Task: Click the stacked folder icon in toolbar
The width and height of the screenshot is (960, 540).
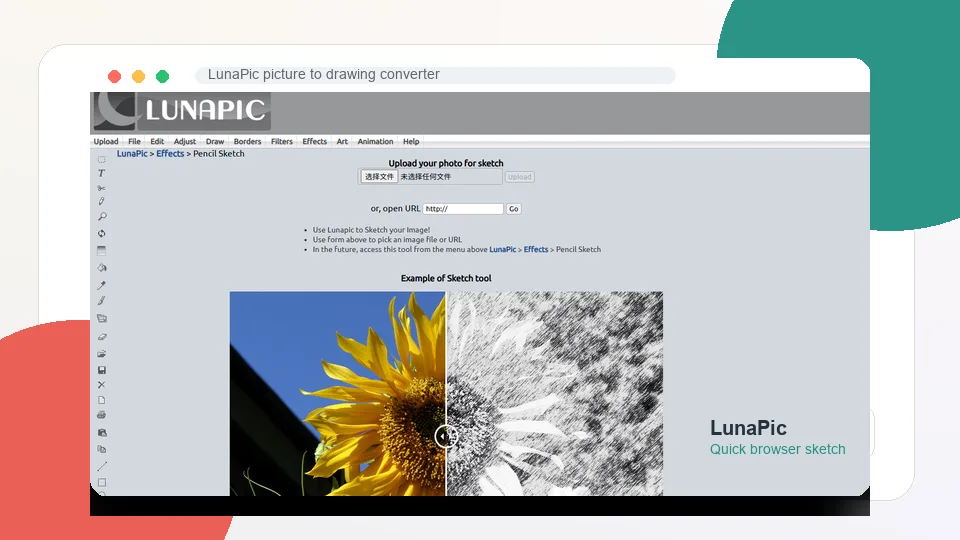Action: click(x=102, y=318)
